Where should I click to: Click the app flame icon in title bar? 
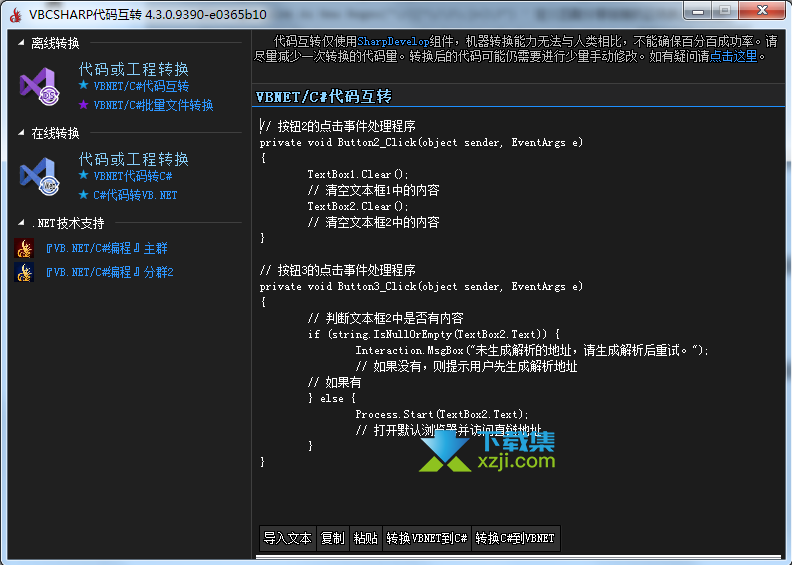[16, 15]
